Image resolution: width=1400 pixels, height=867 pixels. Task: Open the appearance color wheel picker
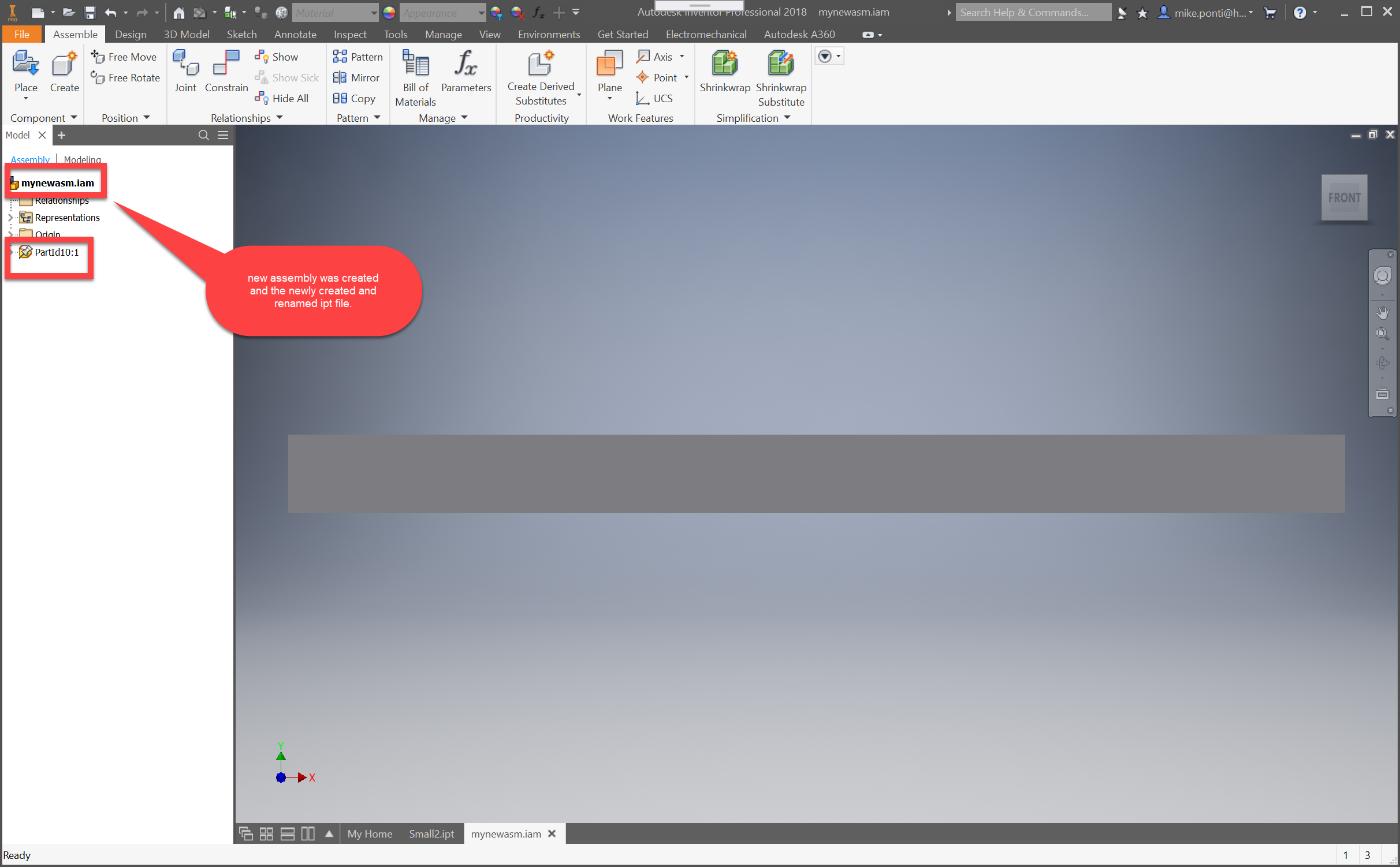pyautogui.click(x=389, y=13)
